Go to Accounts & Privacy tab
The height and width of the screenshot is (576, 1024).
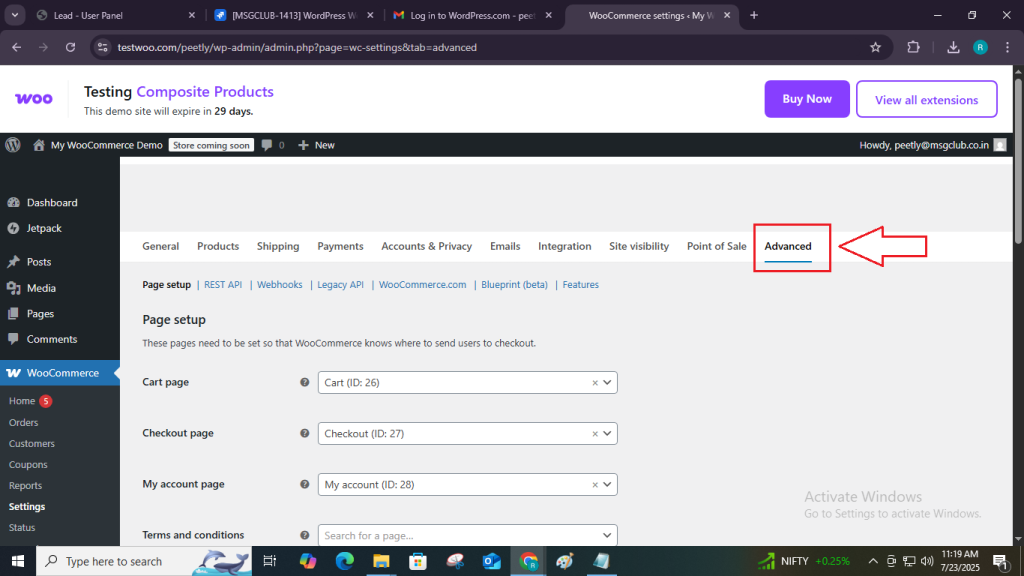(426, 246)
